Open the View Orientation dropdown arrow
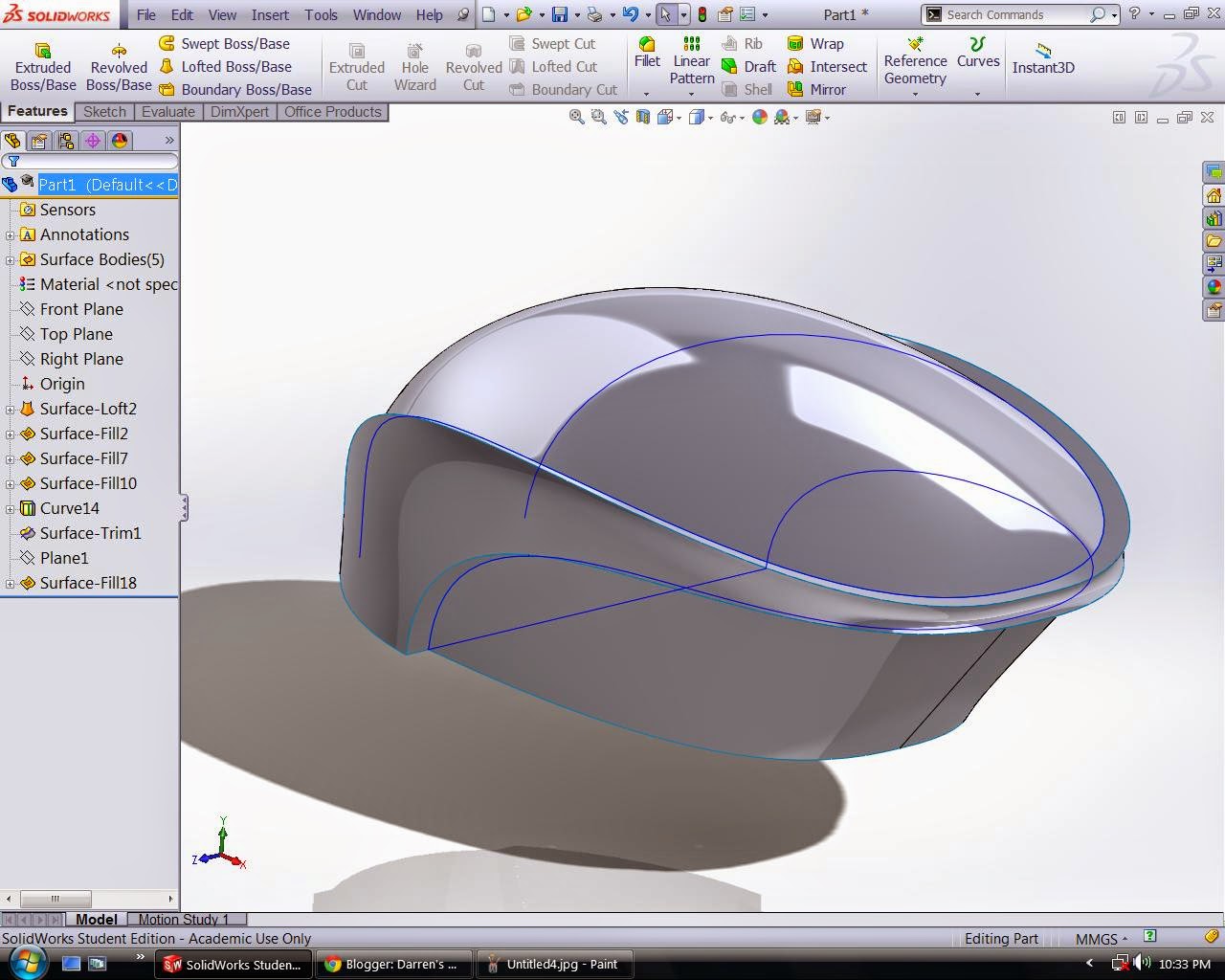This screenshot has width=1225, height=980. point(679,117)
